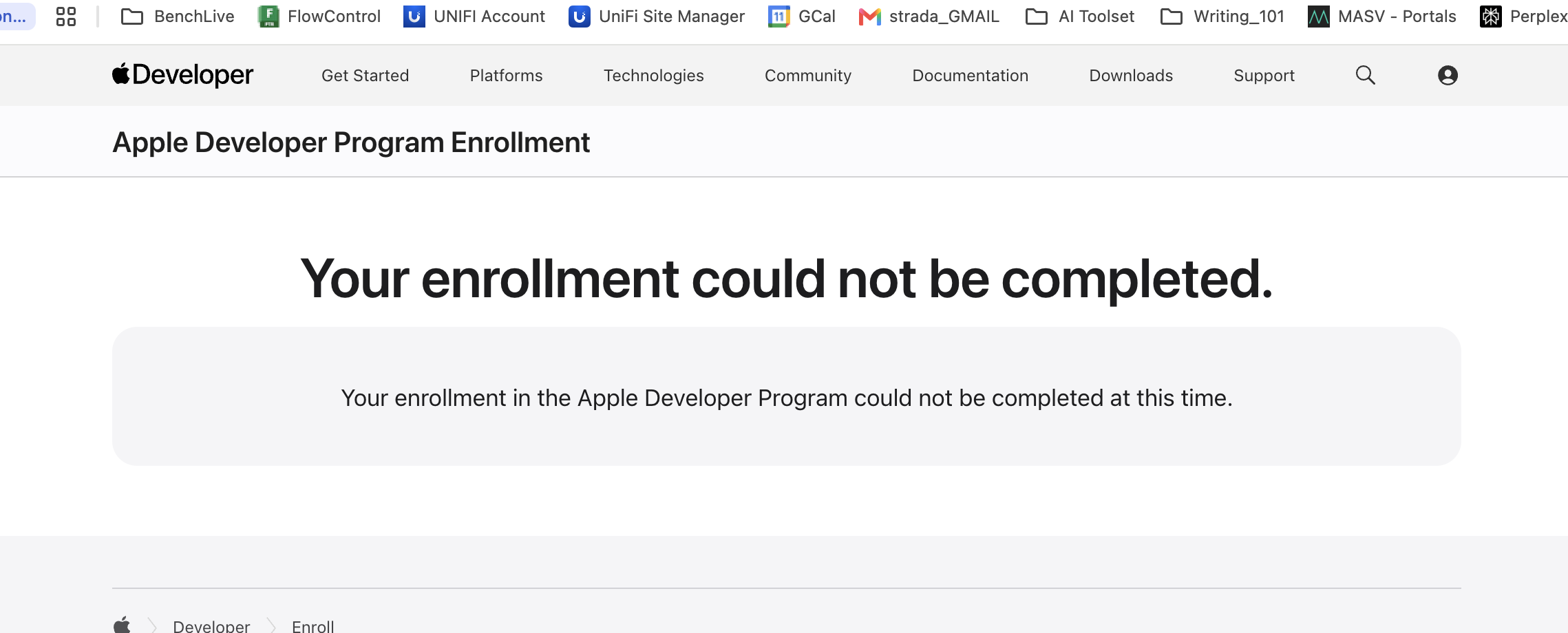Image resolution: width=1568 pixels, height=633 pixels.
Task: Open the Get Started menu
Action: (x=365, y=76)
